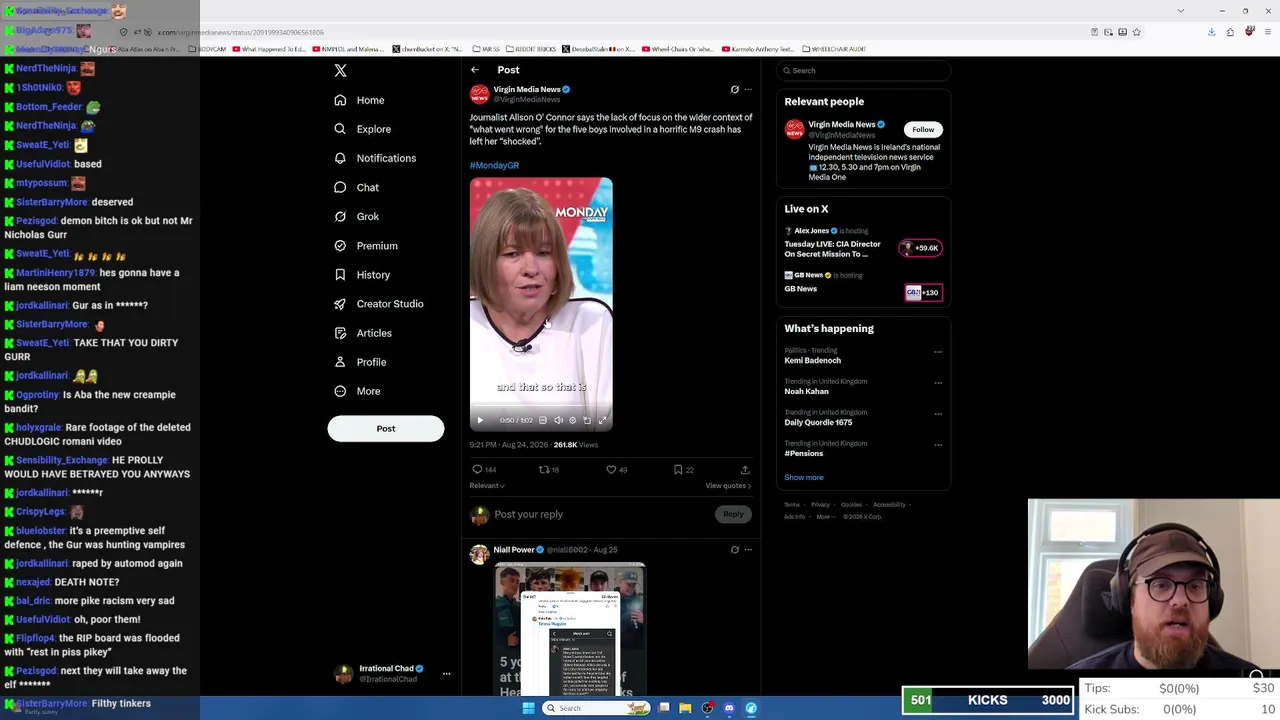This screenshot has width=1280, height=720.
Task: Click the Grok icon on Virgin Media post
Action: tap(735, 89)
